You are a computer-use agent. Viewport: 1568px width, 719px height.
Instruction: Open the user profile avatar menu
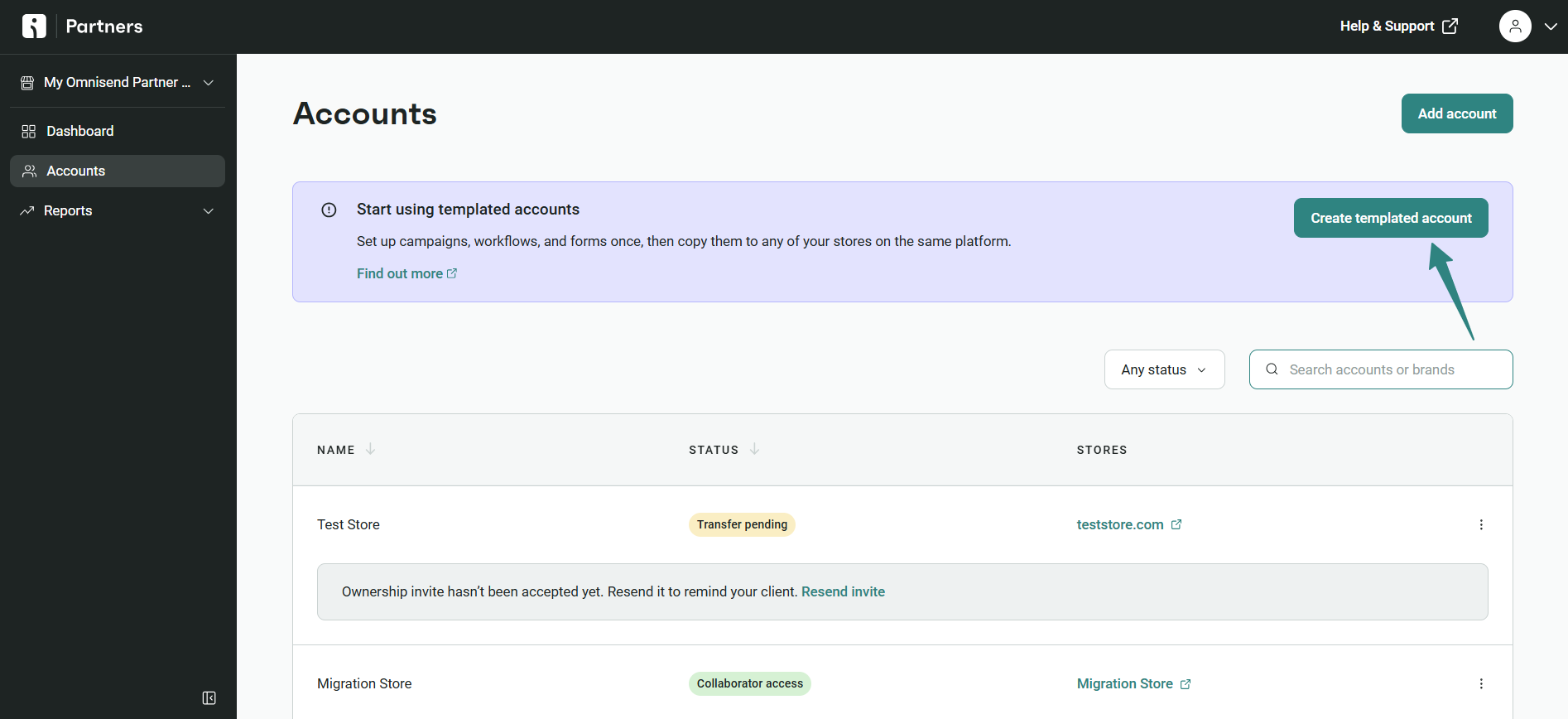point(1514,27)
